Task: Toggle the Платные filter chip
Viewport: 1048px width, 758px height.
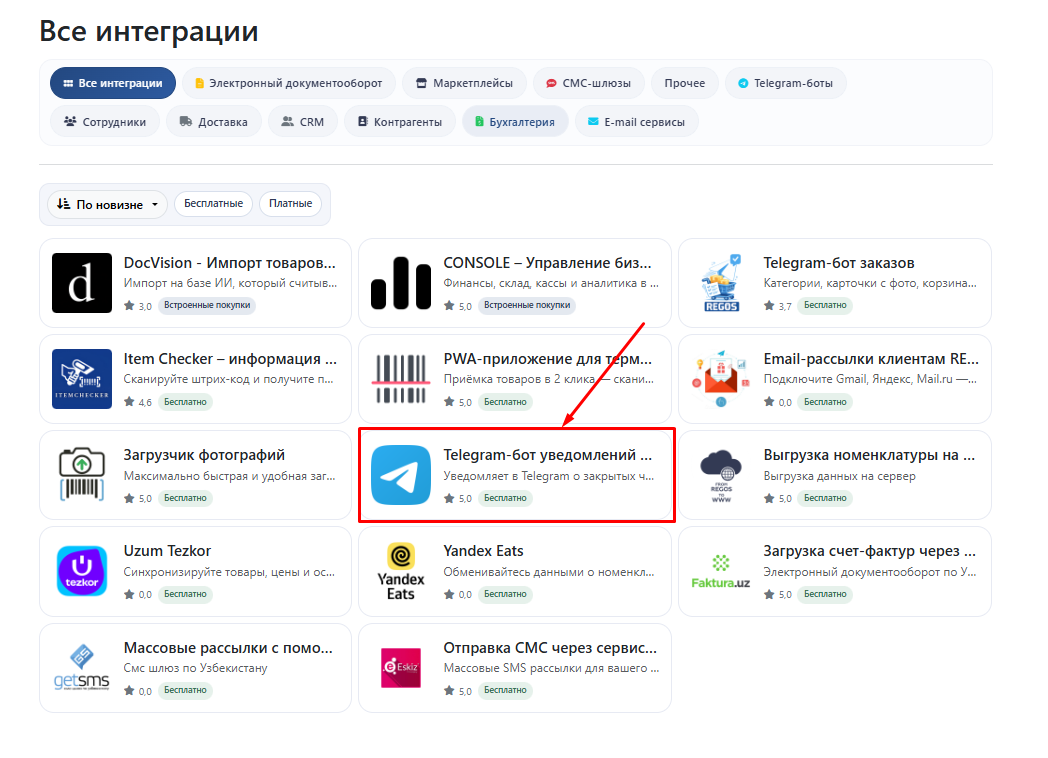Action: [x=290, y=204]
